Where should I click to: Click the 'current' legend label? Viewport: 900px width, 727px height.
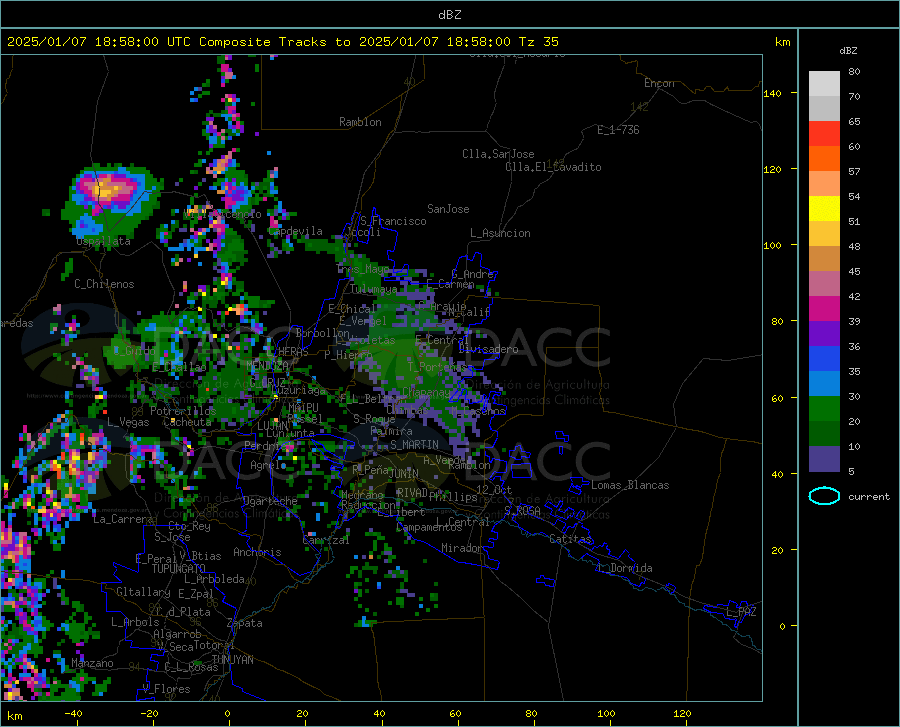tap(869, 496)
